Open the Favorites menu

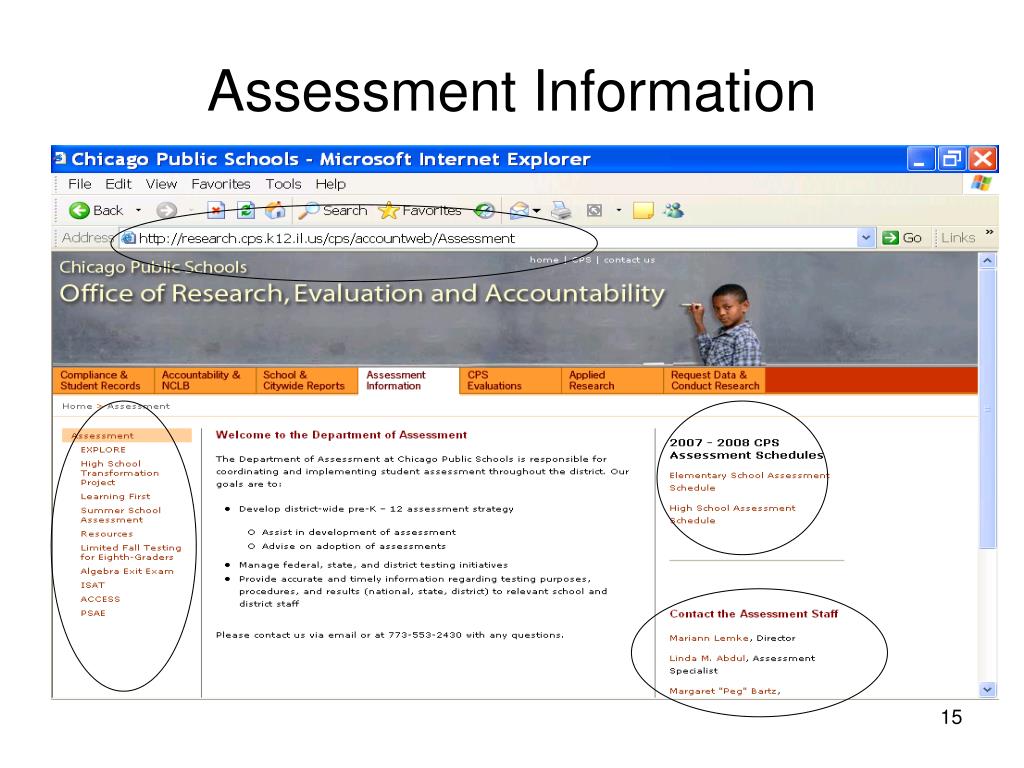(x=221, y=184)
